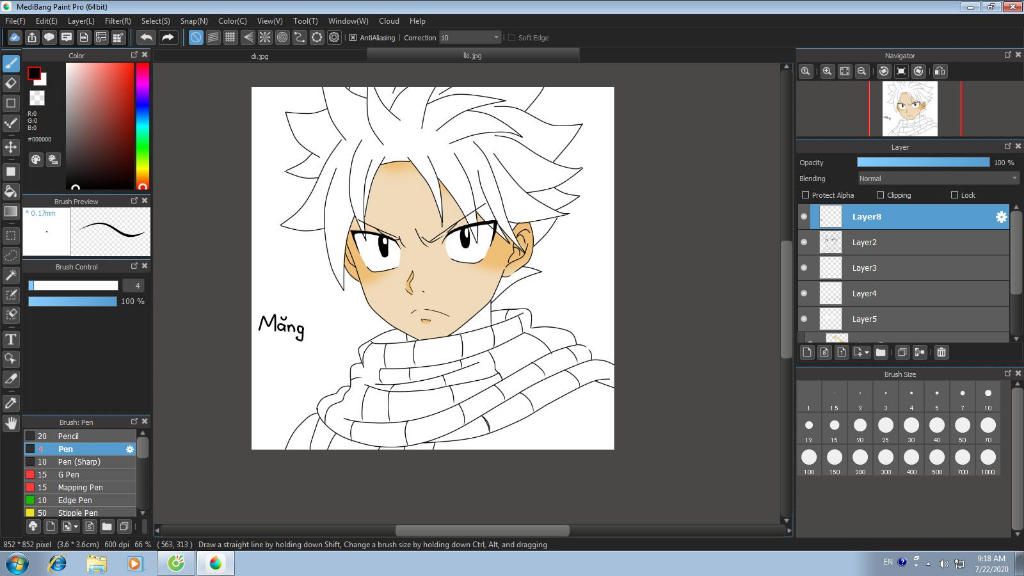Hide Layer4 visibility dot

[x=804, y=293]
